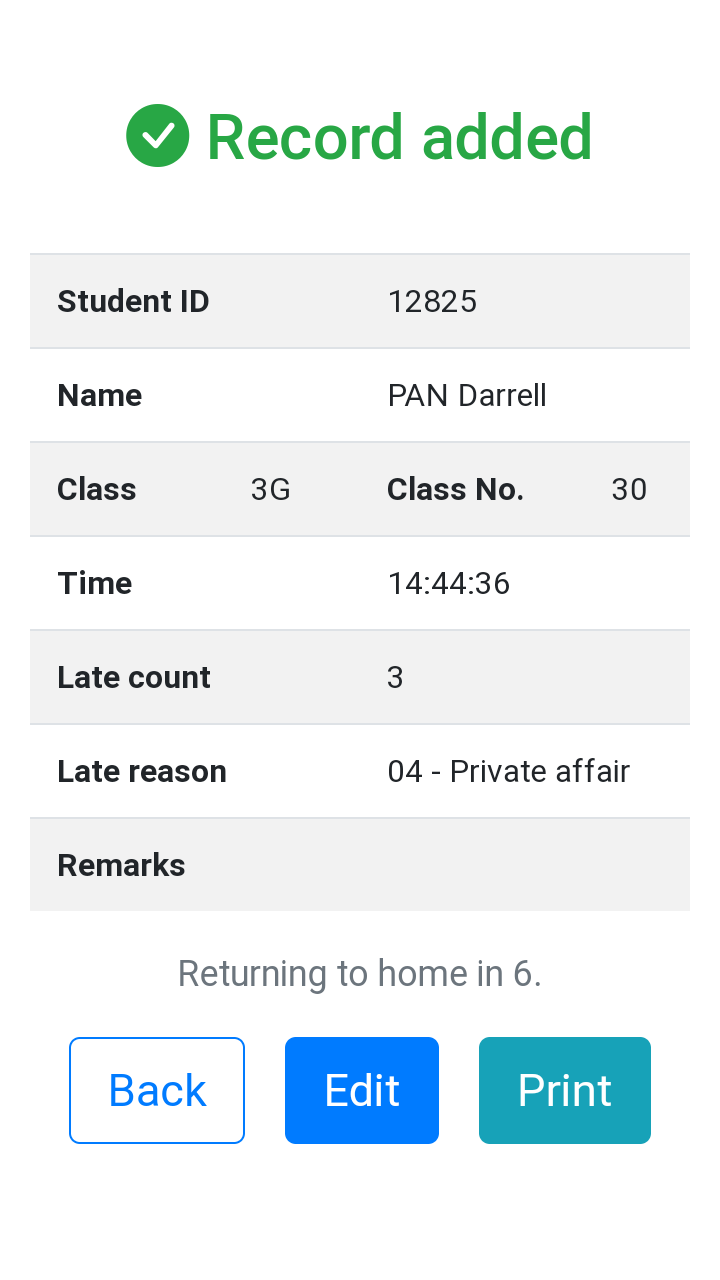Click the Remarks label
720x1280 pixels.
point(121,864)
